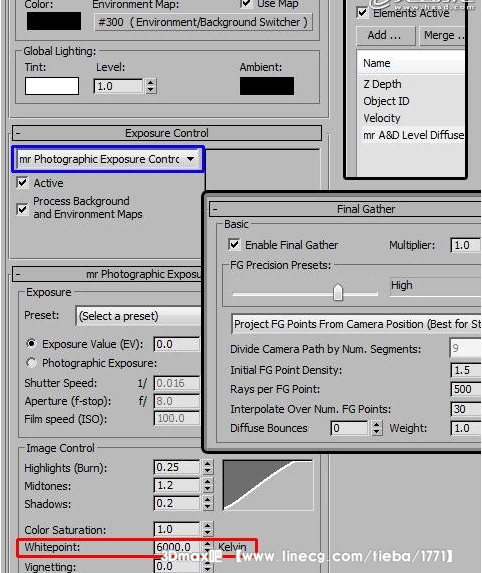Open the Select a preset dropdown
This screenshot has height=573, width=482.
[138, 316]
